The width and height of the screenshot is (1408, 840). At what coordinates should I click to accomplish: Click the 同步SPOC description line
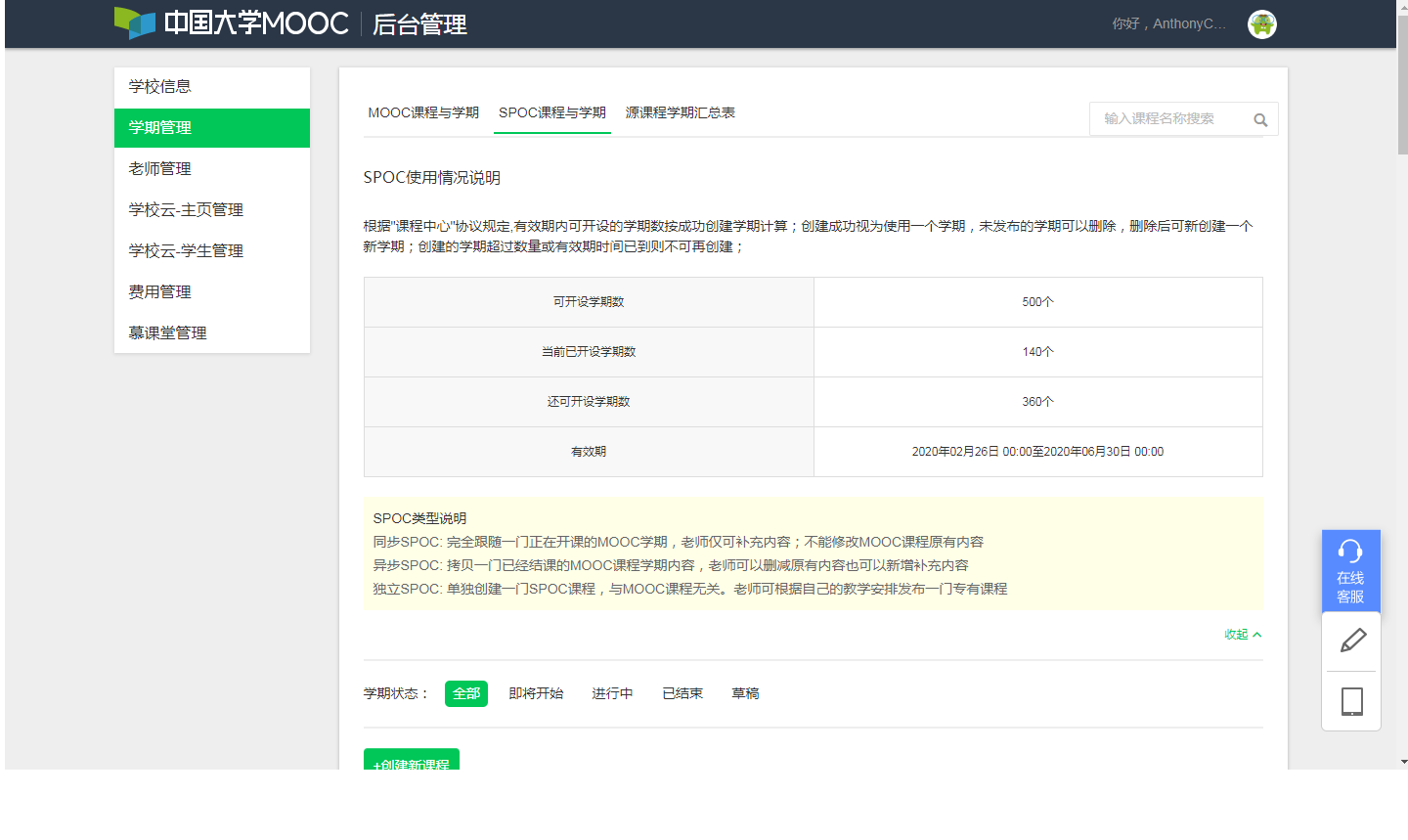(x=679, y=542)
